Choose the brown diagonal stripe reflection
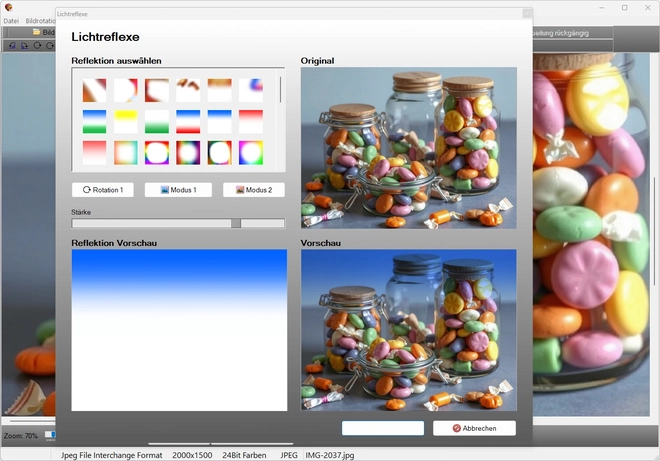The image size is (660, 461). (94, 90)
